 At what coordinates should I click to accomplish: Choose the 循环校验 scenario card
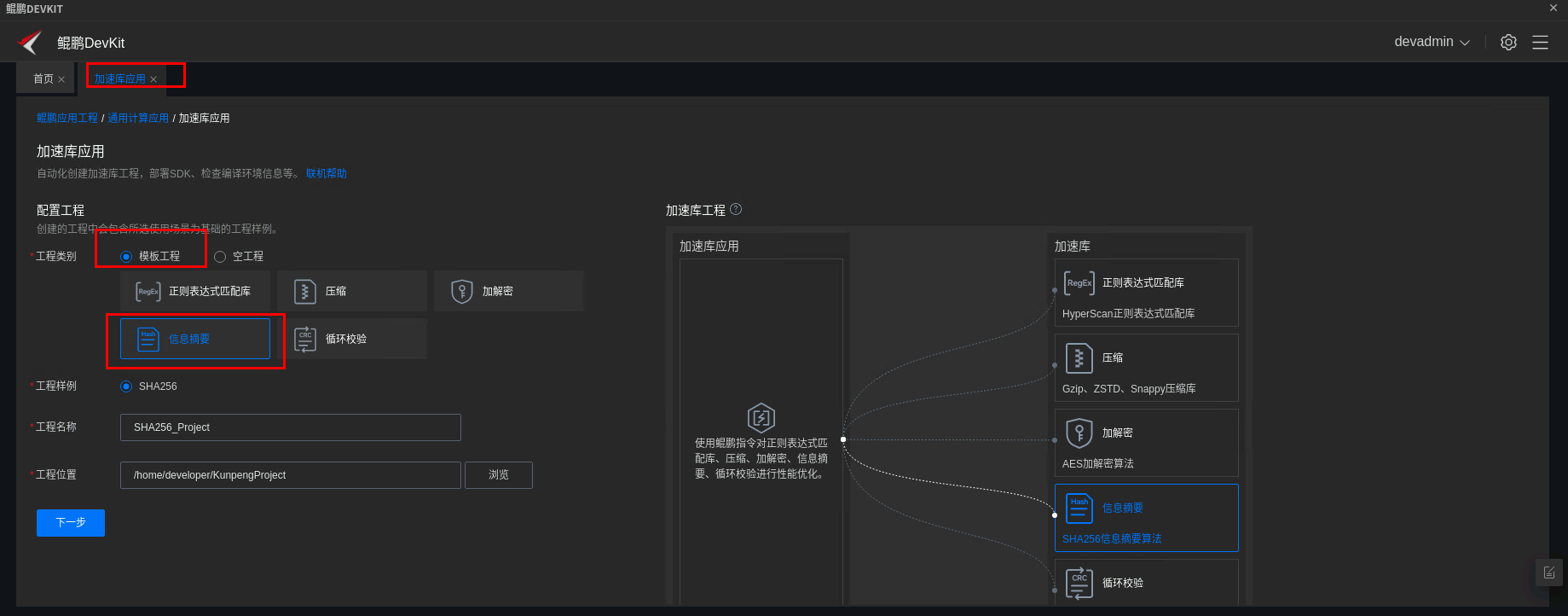pyautogui.click(x=352, y=339)
